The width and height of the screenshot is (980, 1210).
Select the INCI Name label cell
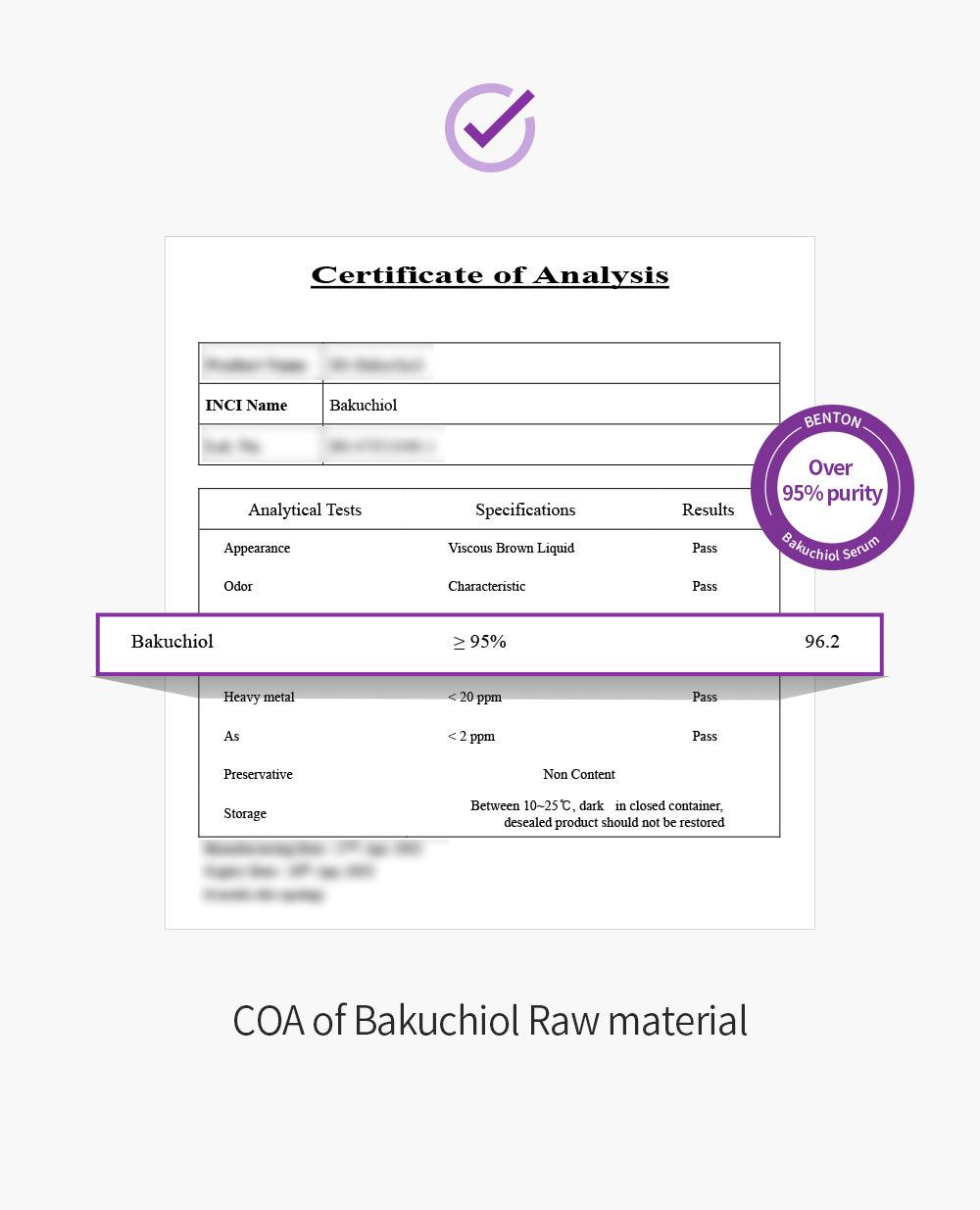pos(261,405)
